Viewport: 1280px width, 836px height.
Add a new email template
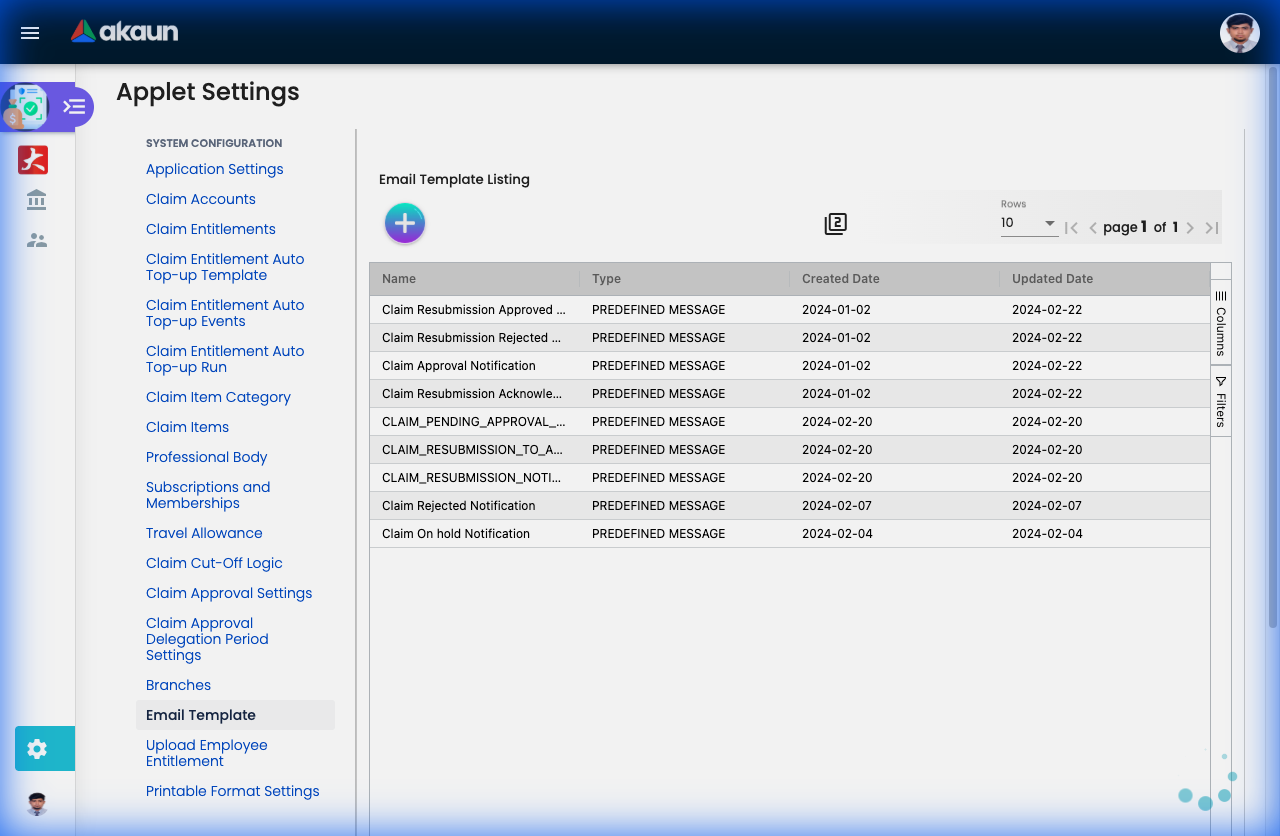point(405,223)
